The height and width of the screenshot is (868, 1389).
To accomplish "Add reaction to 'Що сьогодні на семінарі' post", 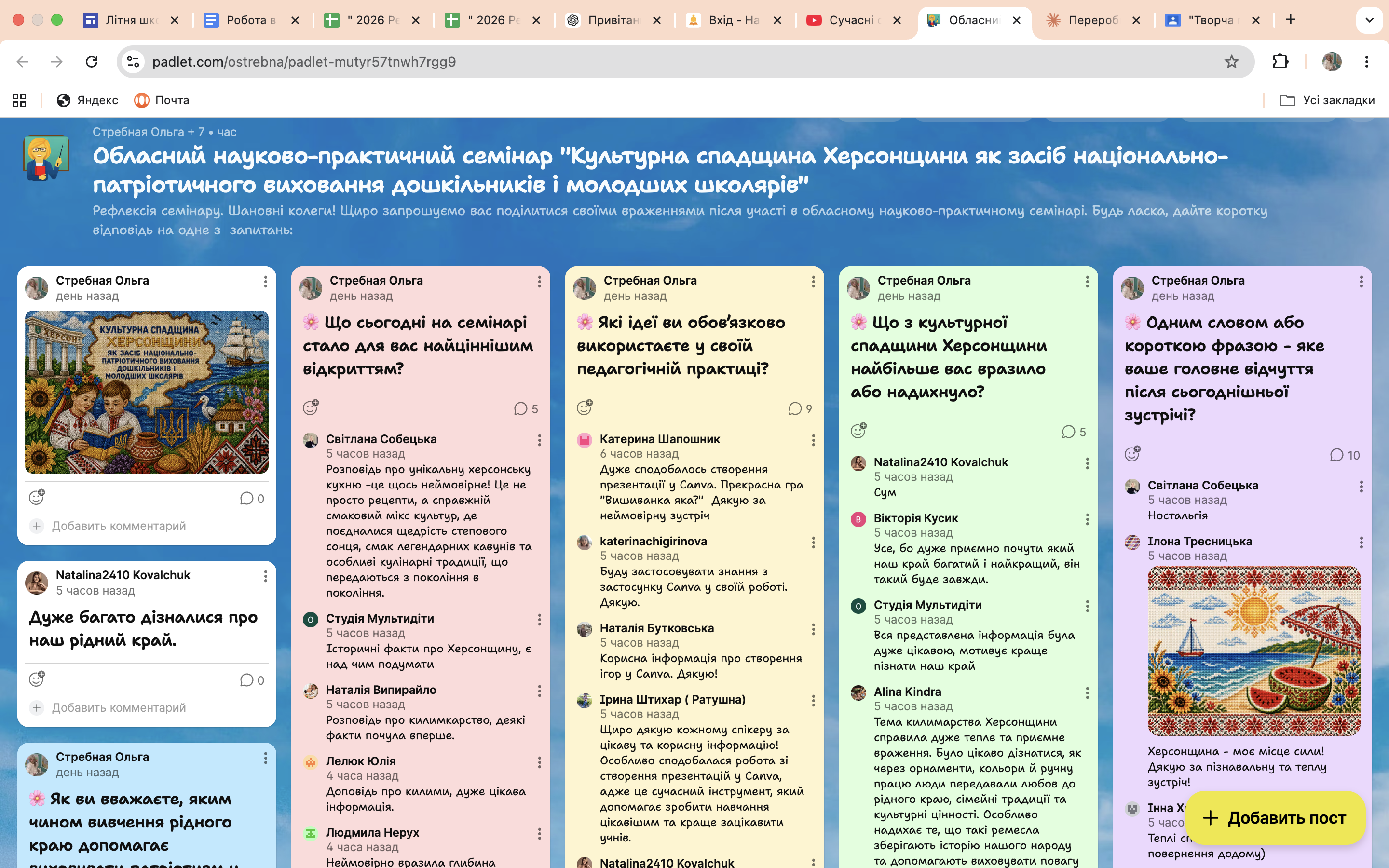I will tap(311, 407).
